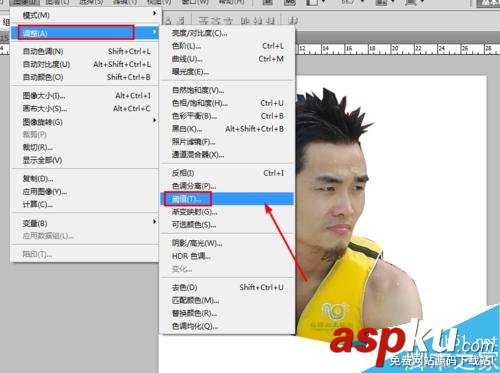The width and height of the screenshot is (500, 373).
Task: Choose 复制(D)... menu item
Action: click(85, 179)
